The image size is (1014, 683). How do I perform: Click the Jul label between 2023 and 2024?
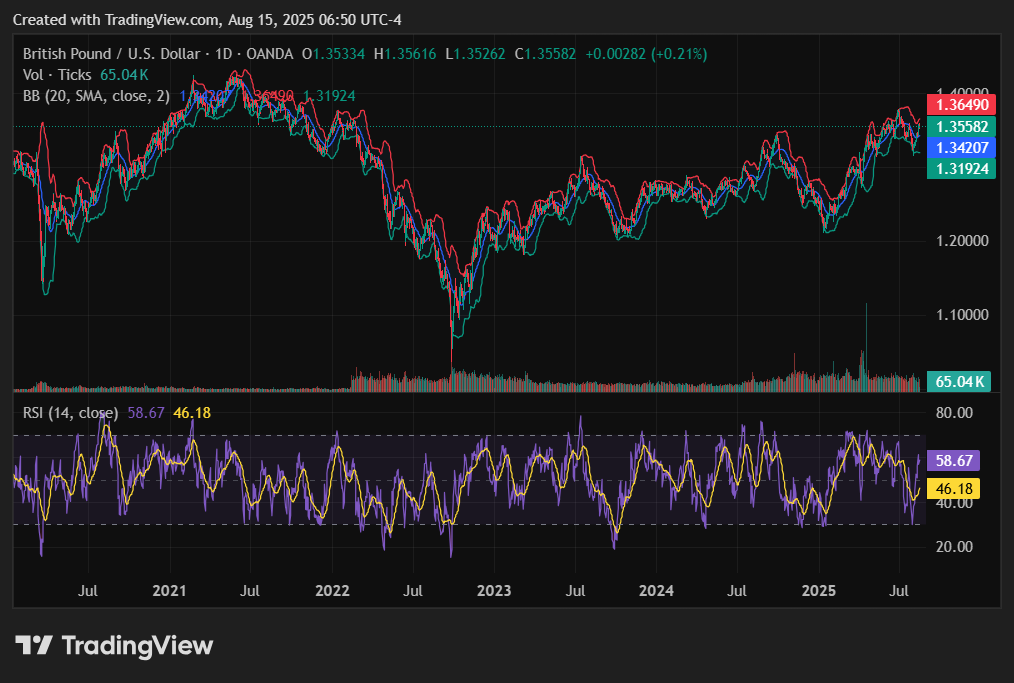(576, 591)
